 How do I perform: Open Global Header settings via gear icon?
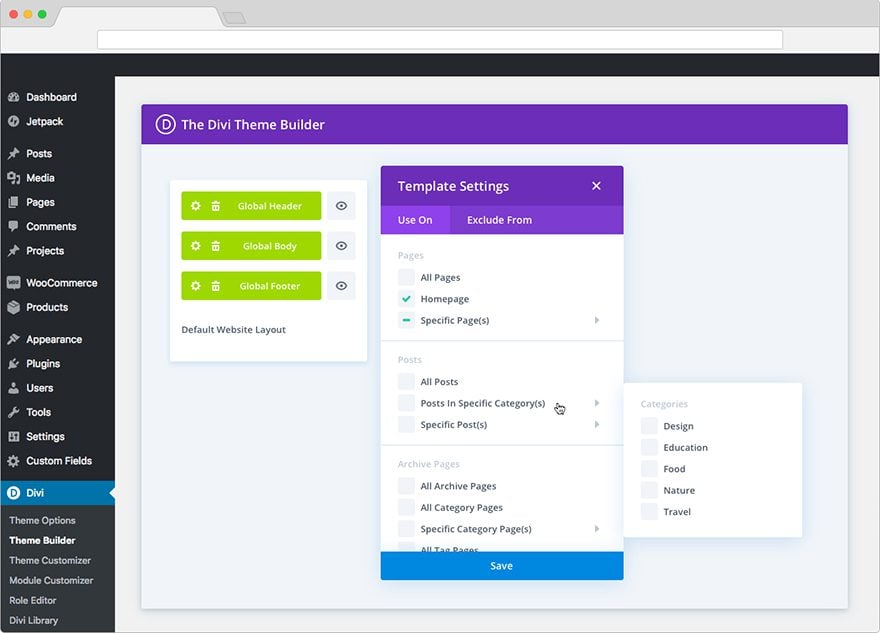(x=196, y=206)
